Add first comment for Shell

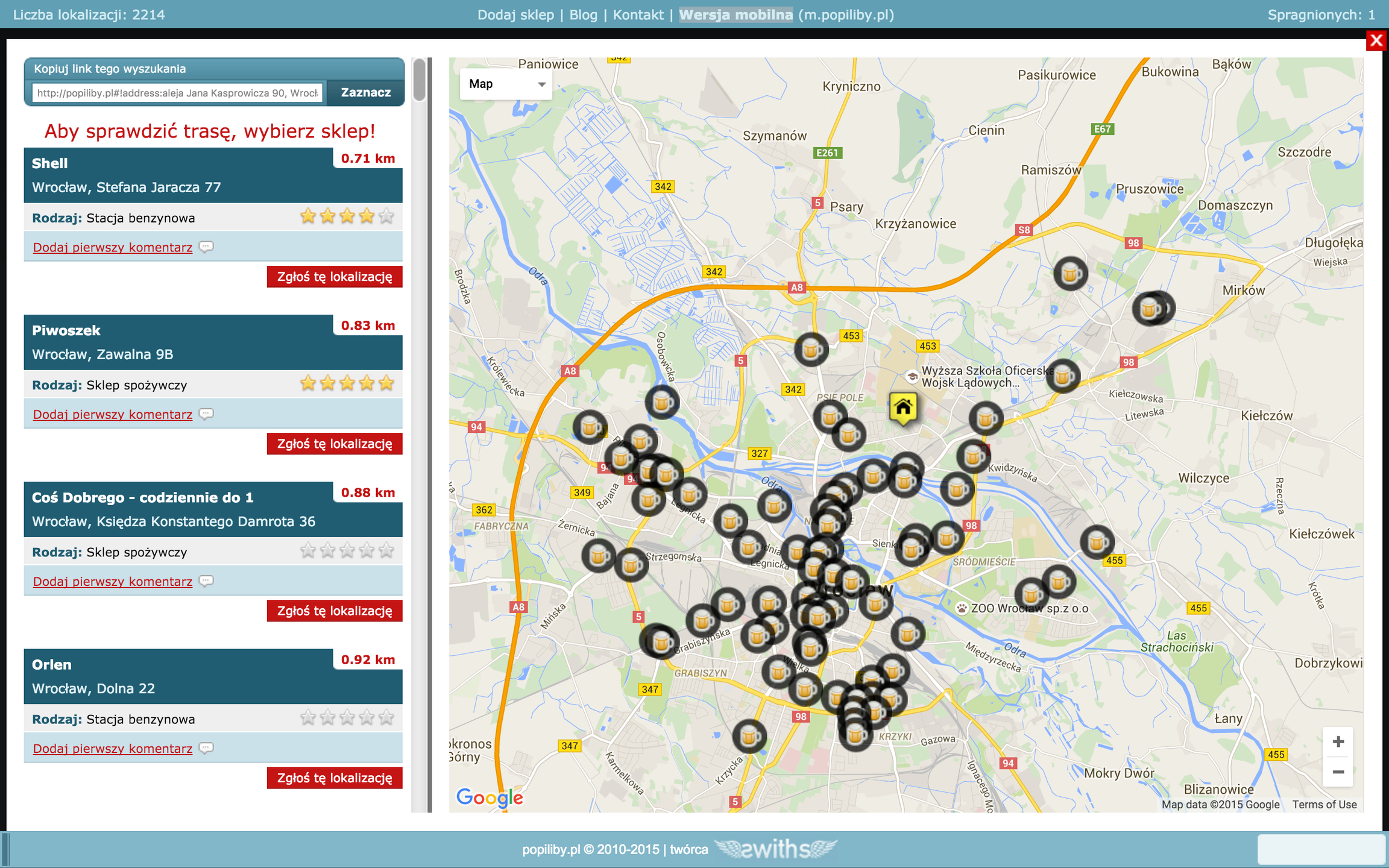113,247
